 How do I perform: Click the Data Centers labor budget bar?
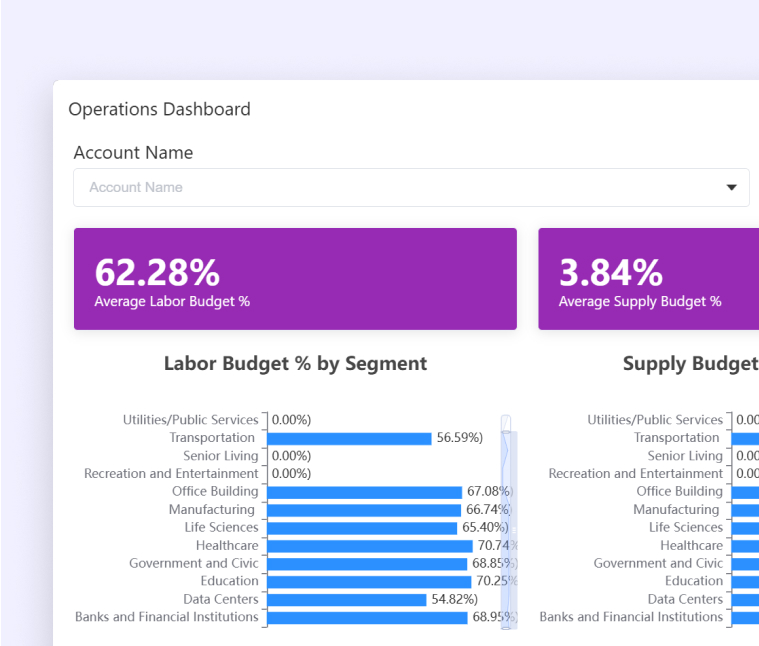click(x=347, y=600)
